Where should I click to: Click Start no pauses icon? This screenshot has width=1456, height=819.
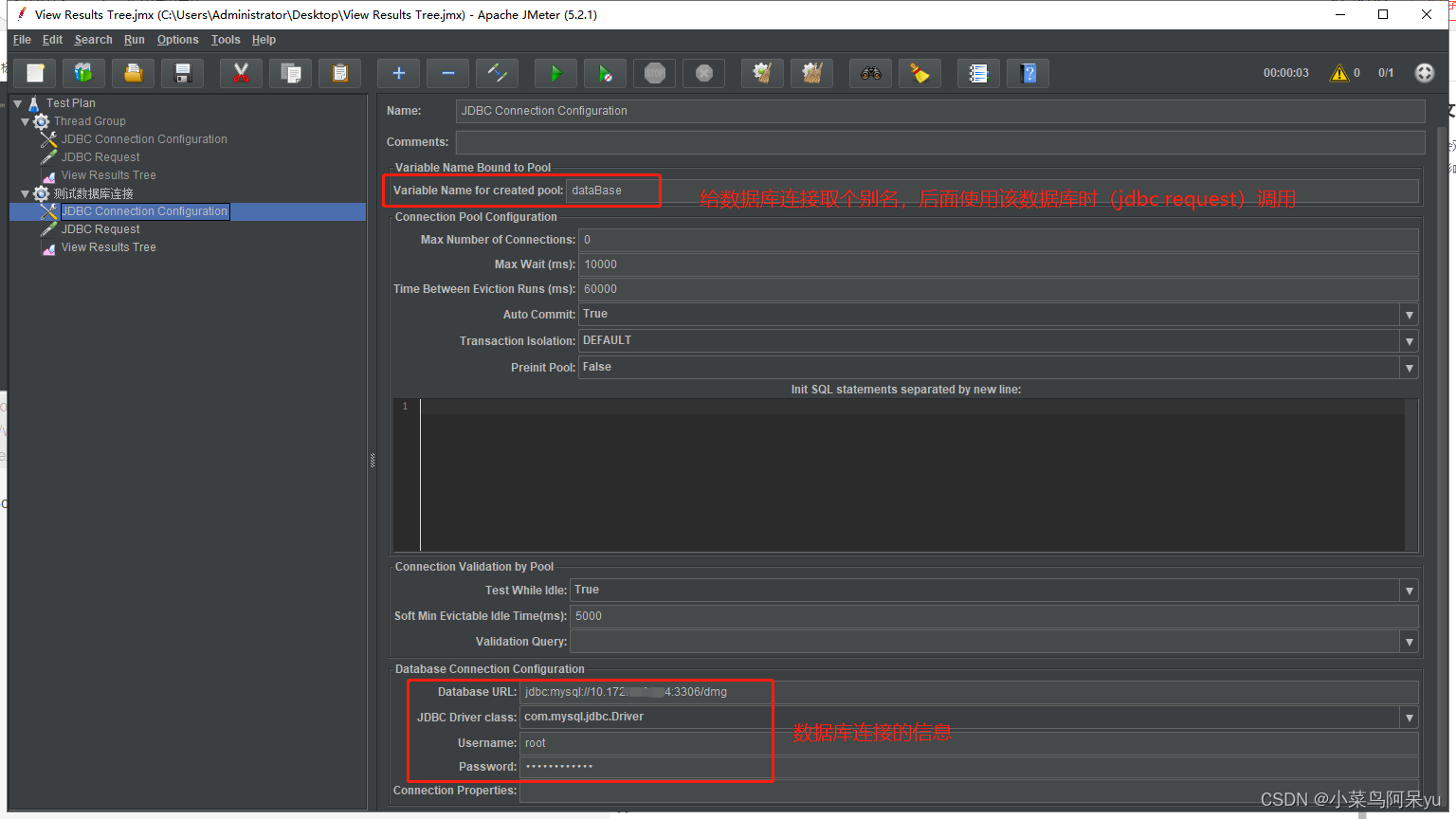[x=605, y=73]
